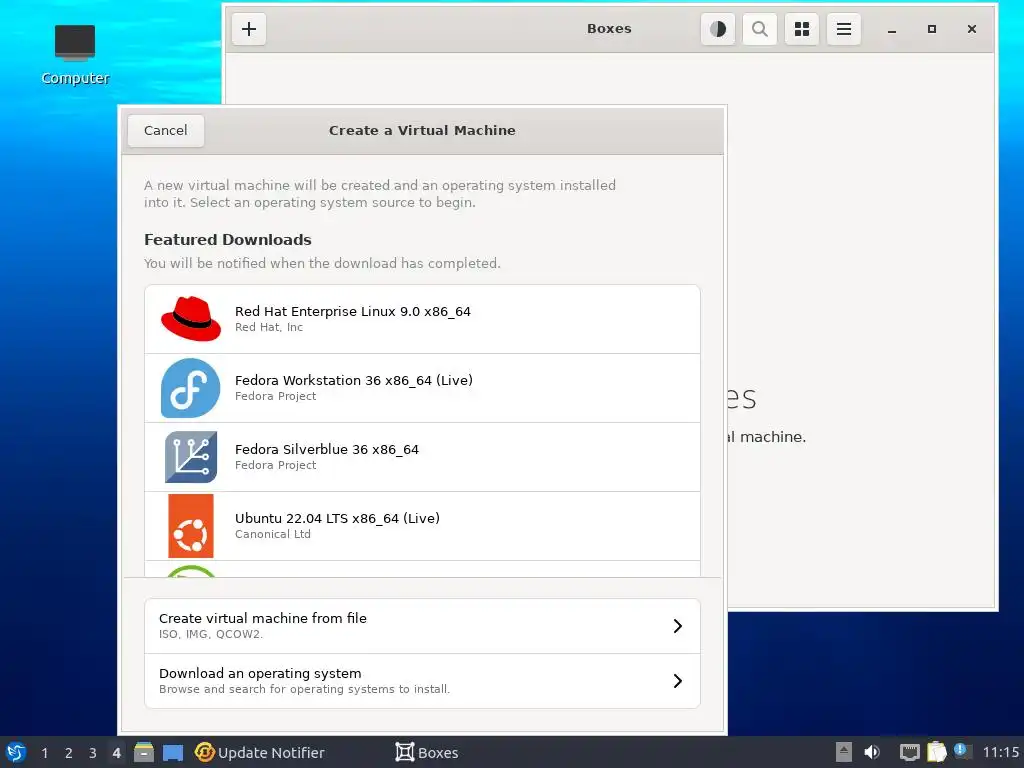1024x768 pixels.
Task: Click the plus button in Boxes header
Action: (x=249, y=29)
